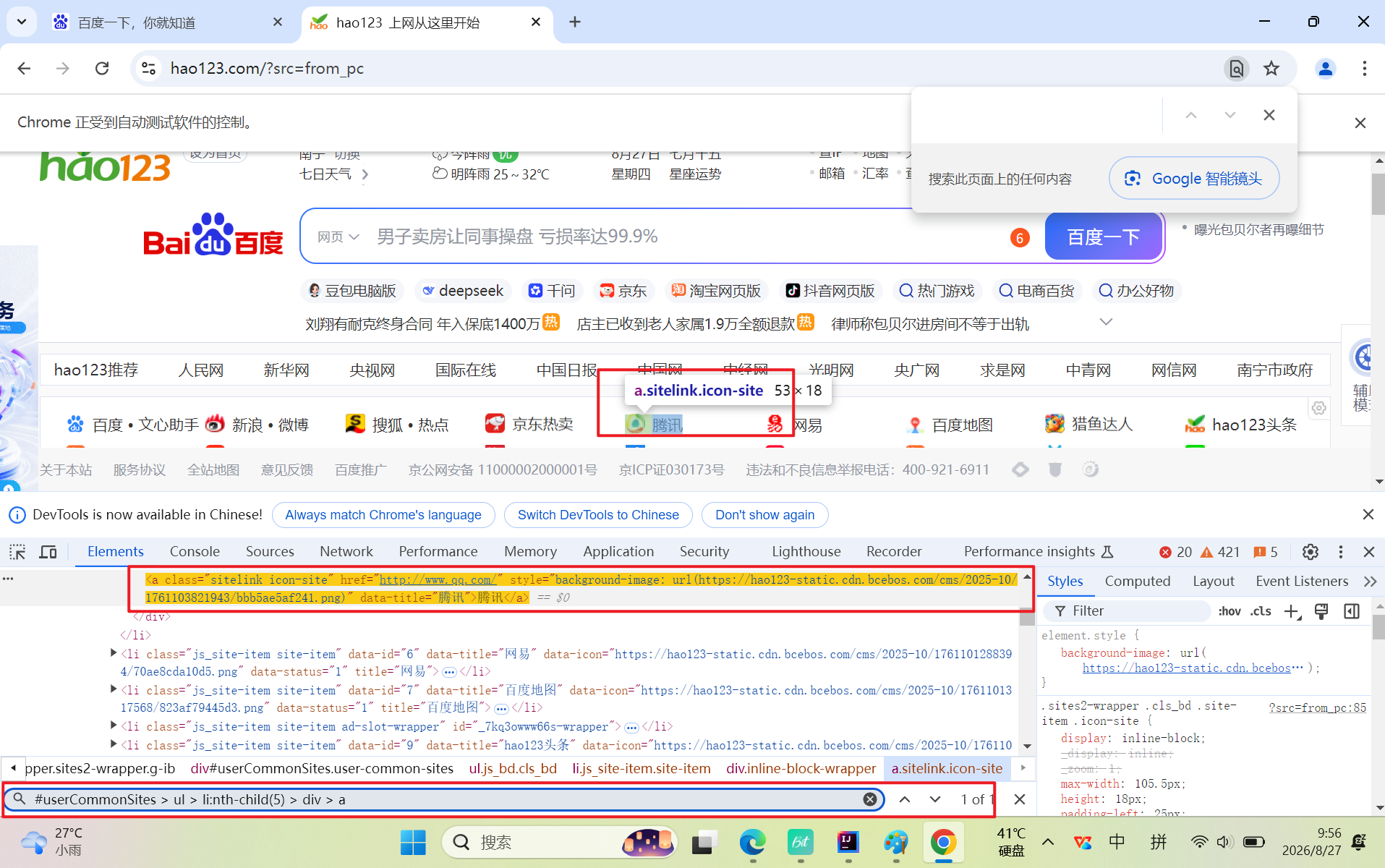Close the Elements search bar
1385x868 pixels.
point(1019,799)
